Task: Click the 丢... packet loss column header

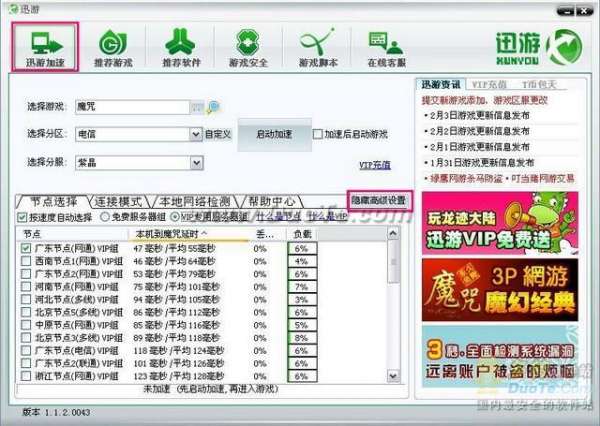Action: [267, 234]
